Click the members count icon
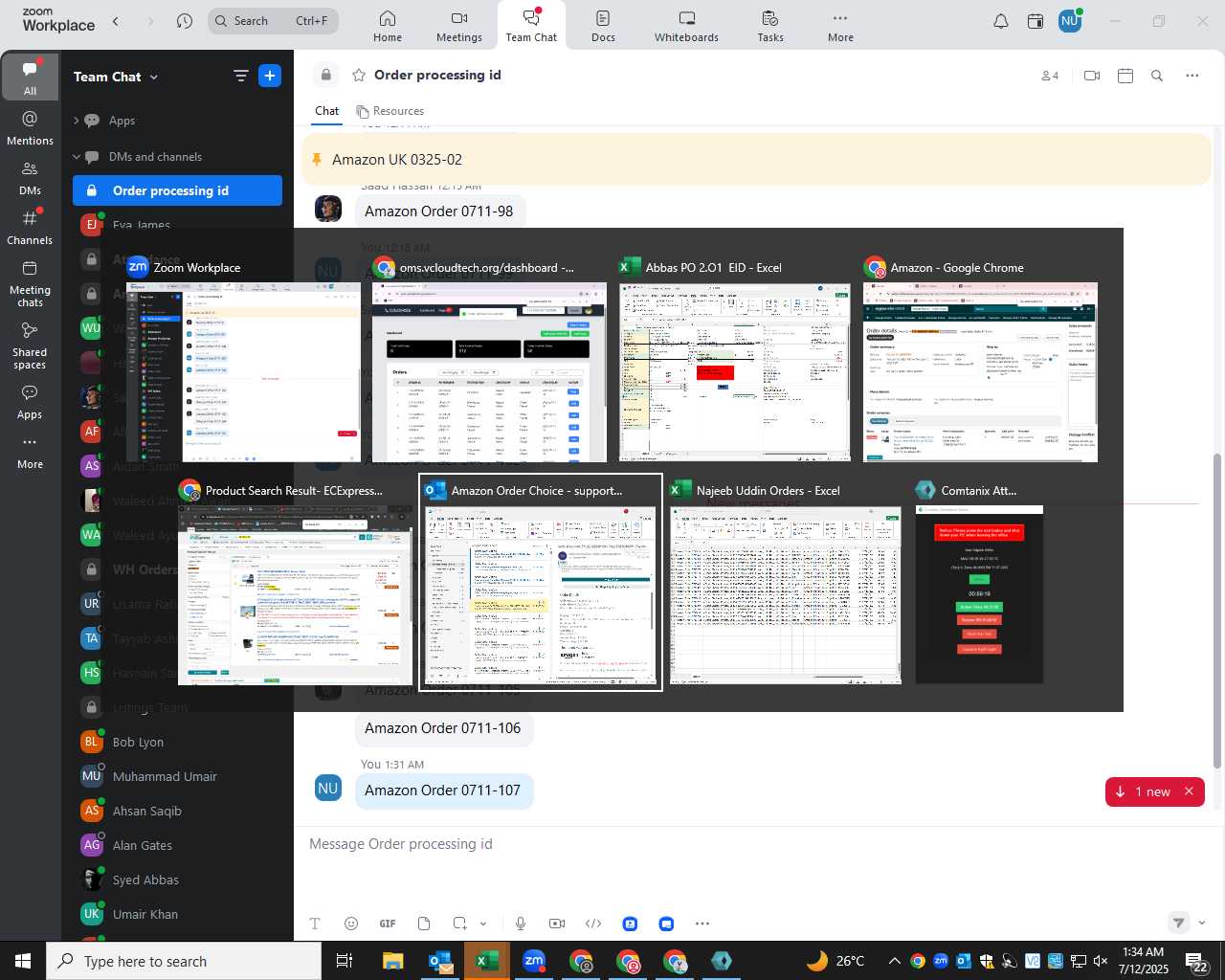Image resolution: width=1225 pixels, height=980 pixels. (1050, 76)
